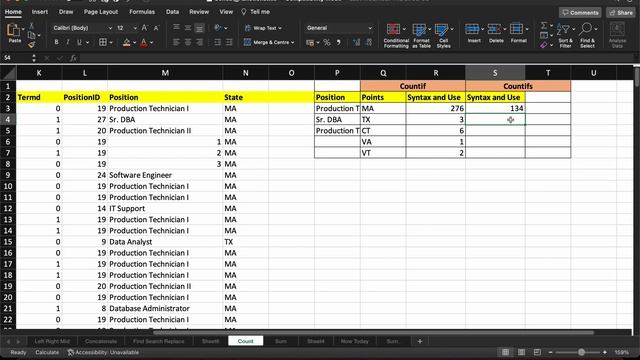The height and width of the screenshot is (360, 640).
Task: Open the Data ribbon tab
Action: coord(172,12)
